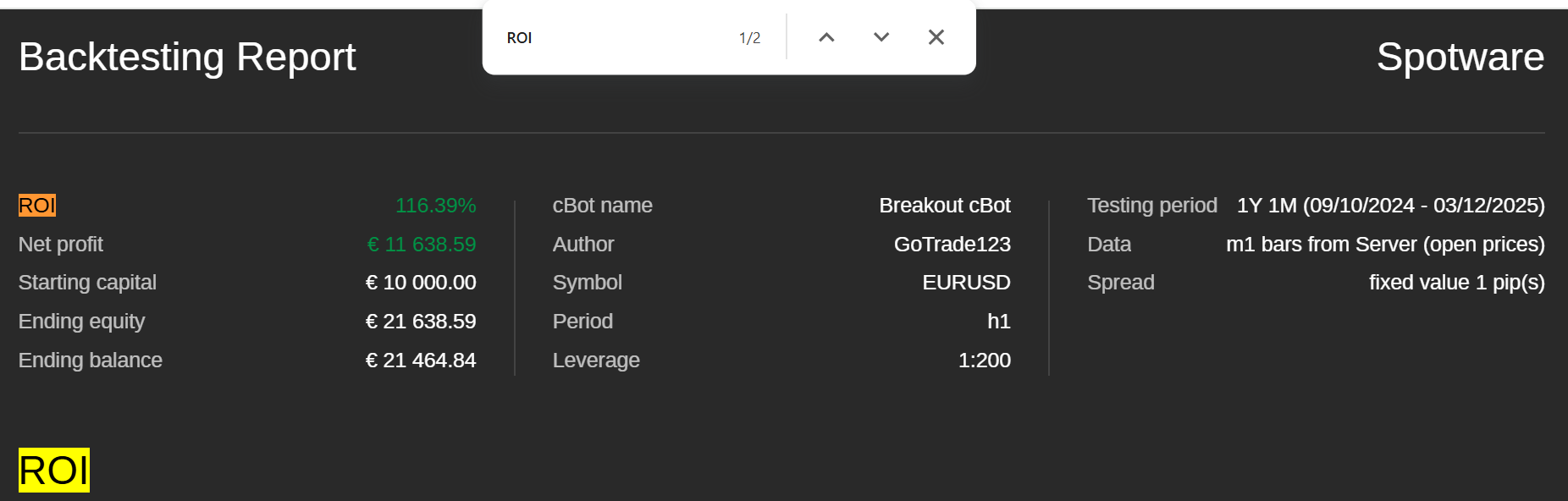The image size is (1568, 501).
Task: Select the 116.39% ROI value
Action: point(435,206)
